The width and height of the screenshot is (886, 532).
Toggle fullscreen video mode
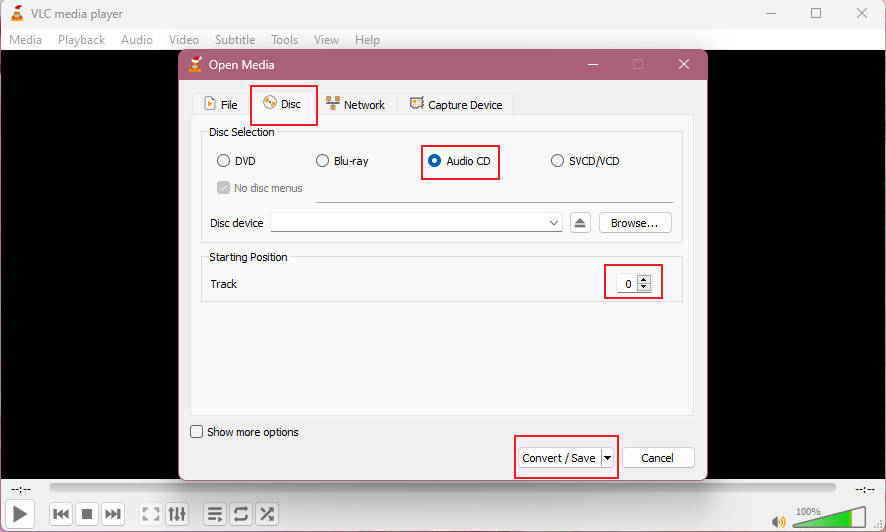point(151,514)
